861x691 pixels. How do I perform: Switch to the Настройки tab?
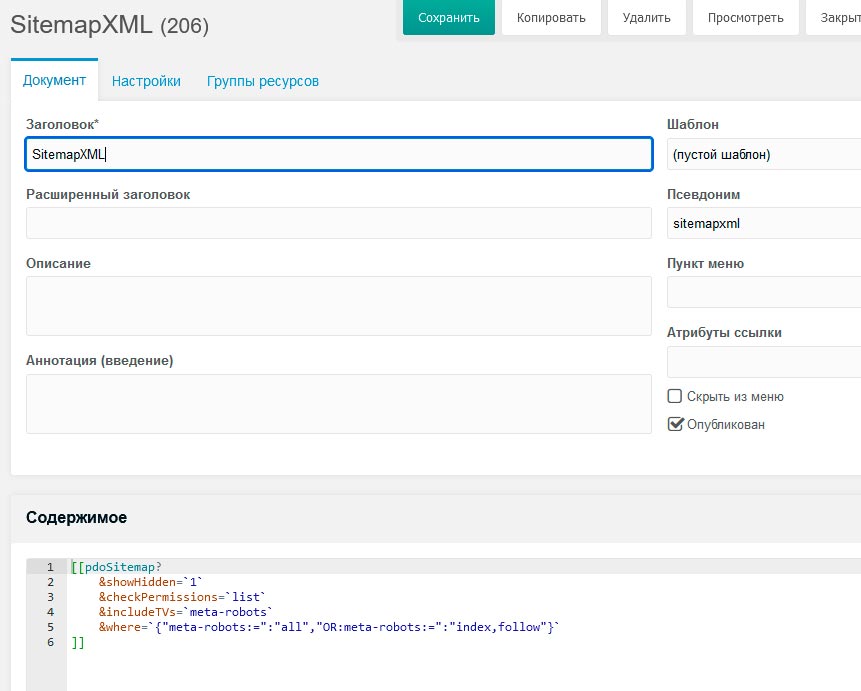(146, 81)
